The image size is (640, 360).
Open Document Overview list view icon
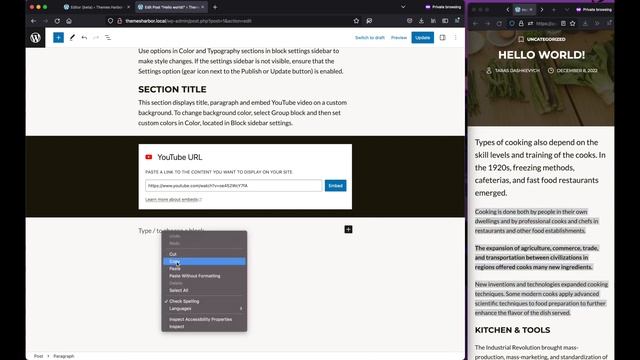[108, 38]
